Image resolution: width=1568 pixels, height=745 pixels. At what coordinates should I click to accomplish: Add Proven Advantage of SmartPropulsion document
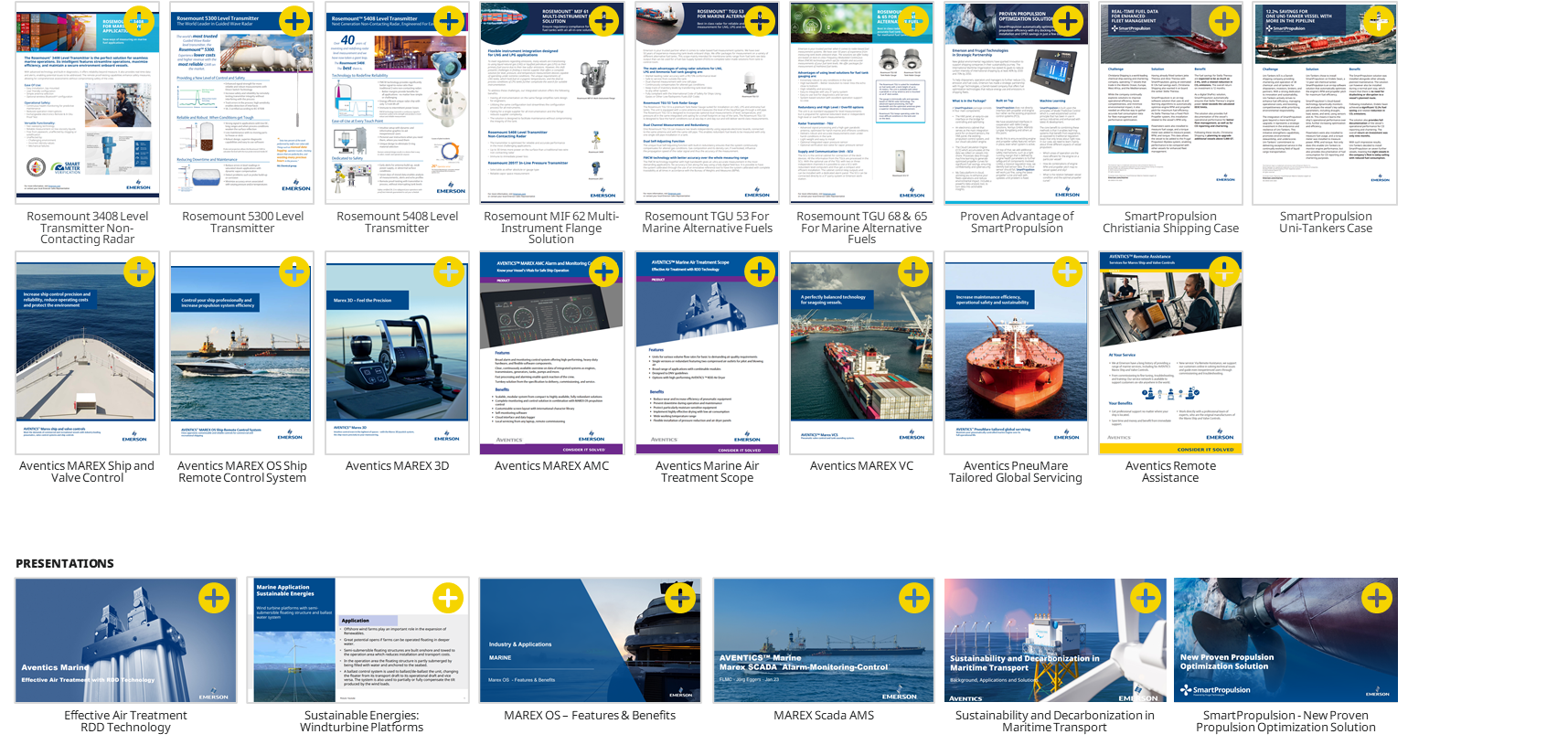pyautogui.click(x=1068, y=21)
